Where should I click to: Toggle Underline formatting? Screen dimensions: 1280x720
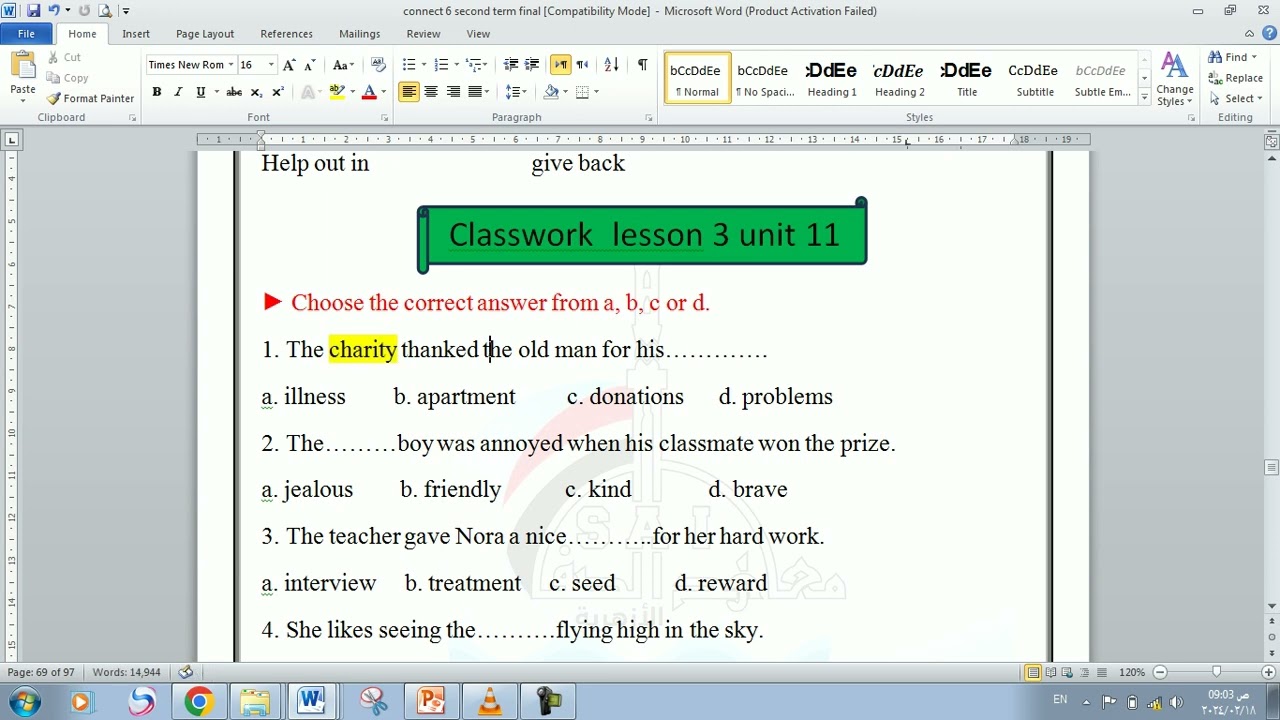pyautogui.click(x=200, y=92)
